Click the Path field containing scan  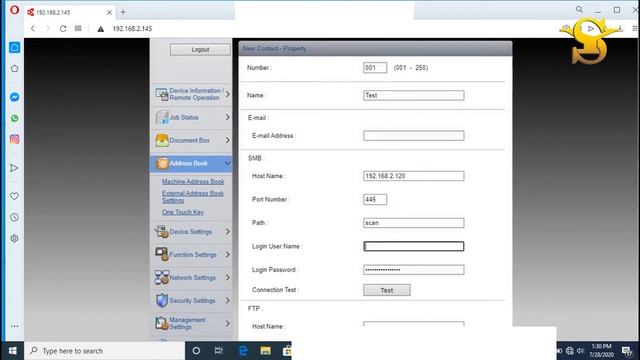[x=413, y=223]
